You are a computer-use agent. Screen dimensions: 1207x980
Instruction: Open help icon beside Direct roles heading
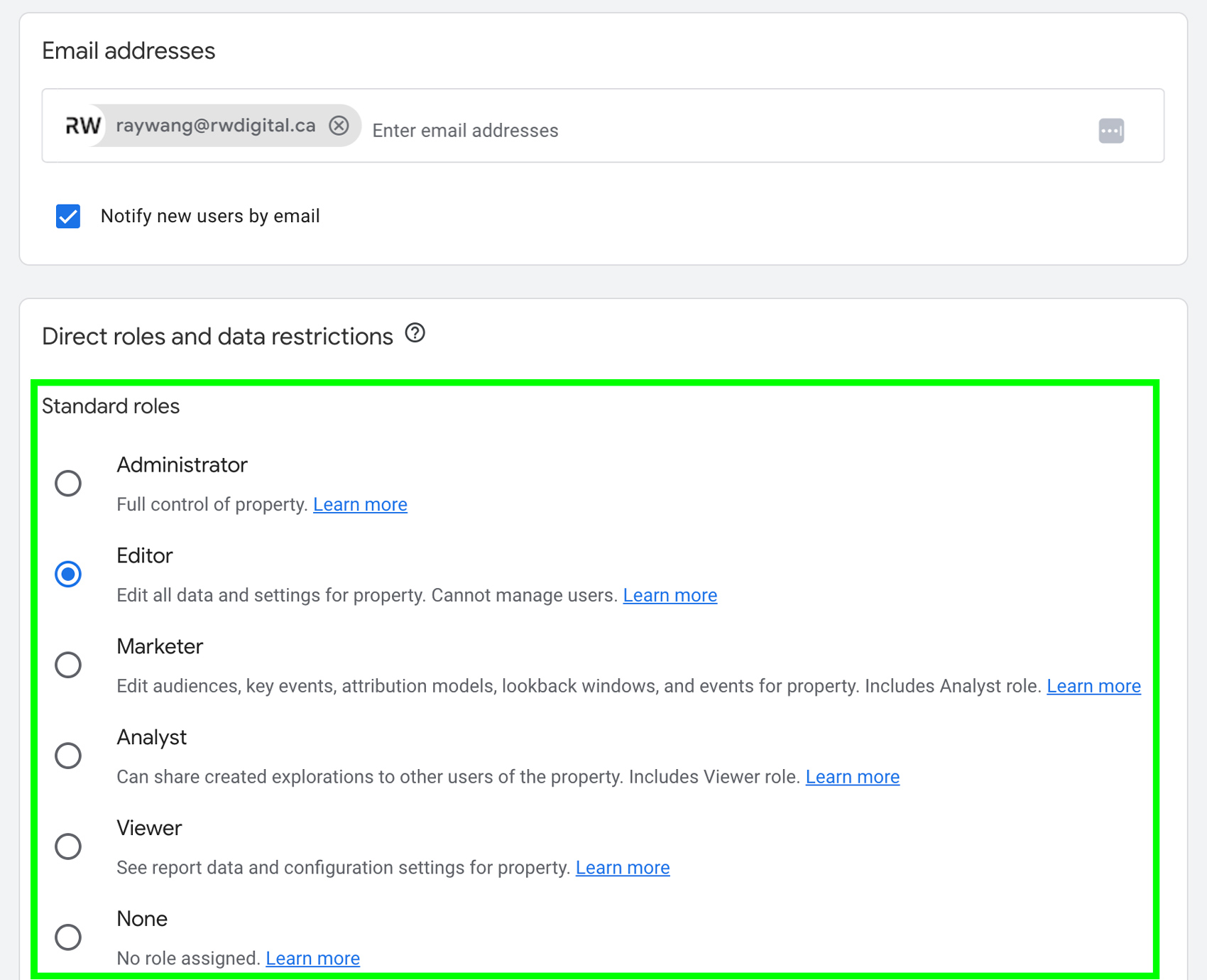pos(415,333)
